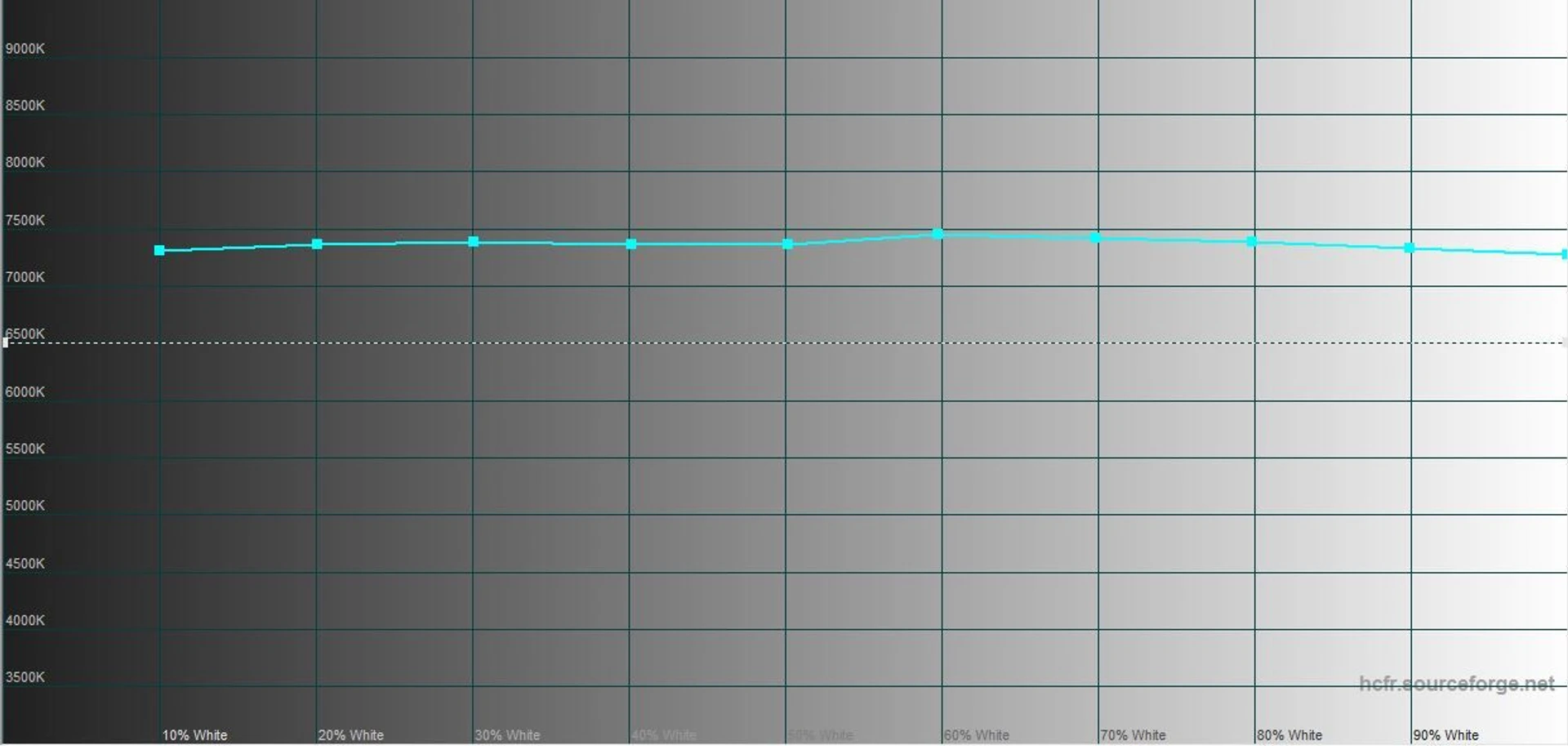Click the 5000K label on vertical axis
Viewport: 1568px width, 746px height.
(x=25, y=505)
